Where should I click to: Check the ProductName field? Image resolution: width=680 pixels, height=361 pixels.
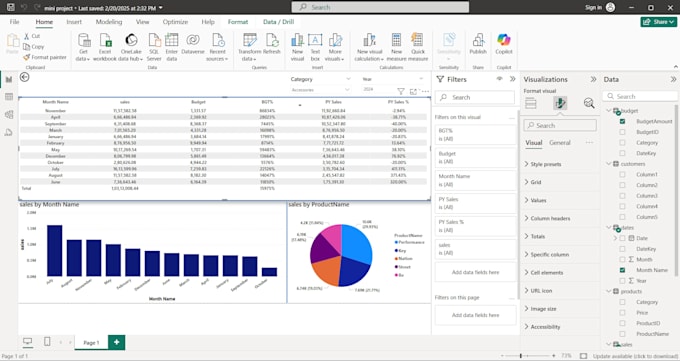click(x=622, y=334)
